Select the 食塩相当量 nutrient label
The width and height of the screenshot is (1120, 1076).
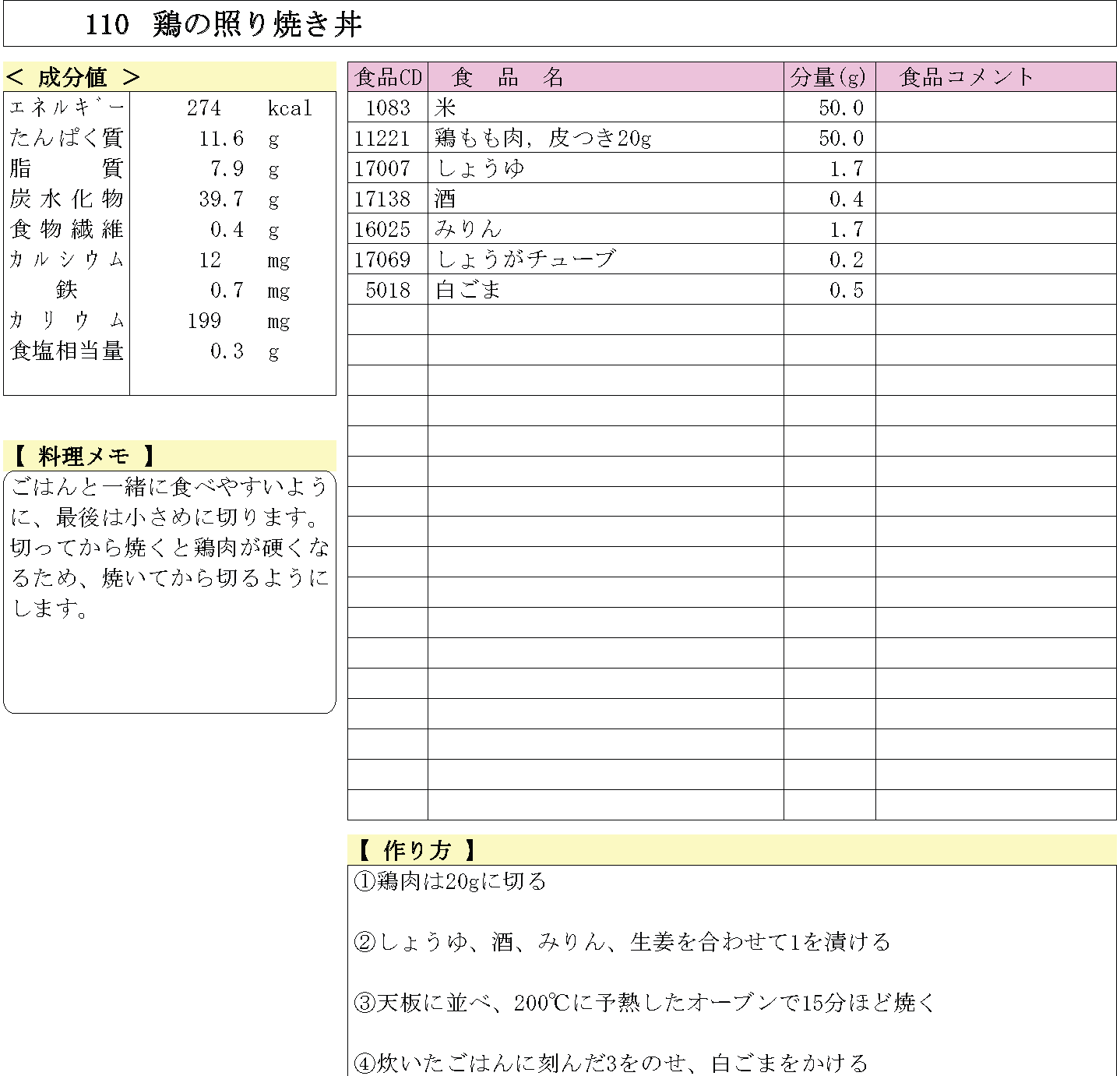67,351
